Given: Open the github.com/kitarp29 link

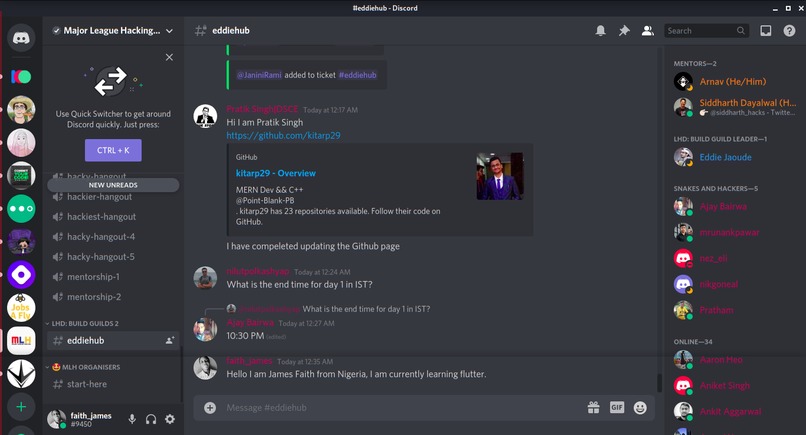Looking at the screenshot, I should 283,136.
